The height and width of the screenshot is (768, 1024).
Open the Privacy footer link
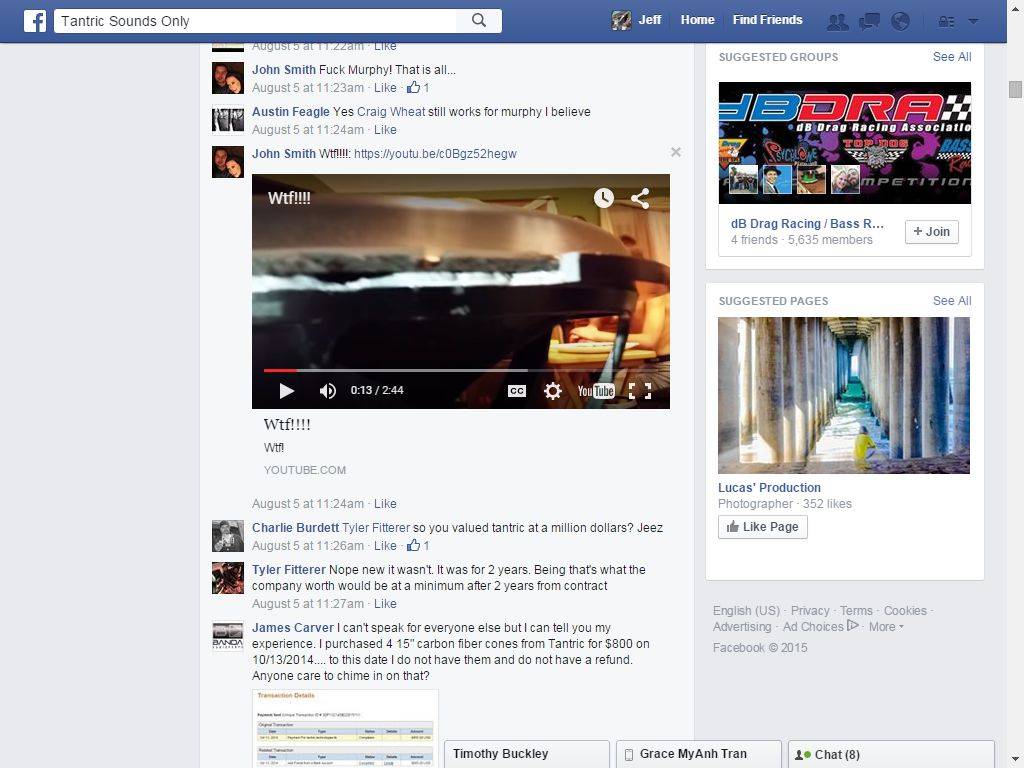(x=810, y=611)
